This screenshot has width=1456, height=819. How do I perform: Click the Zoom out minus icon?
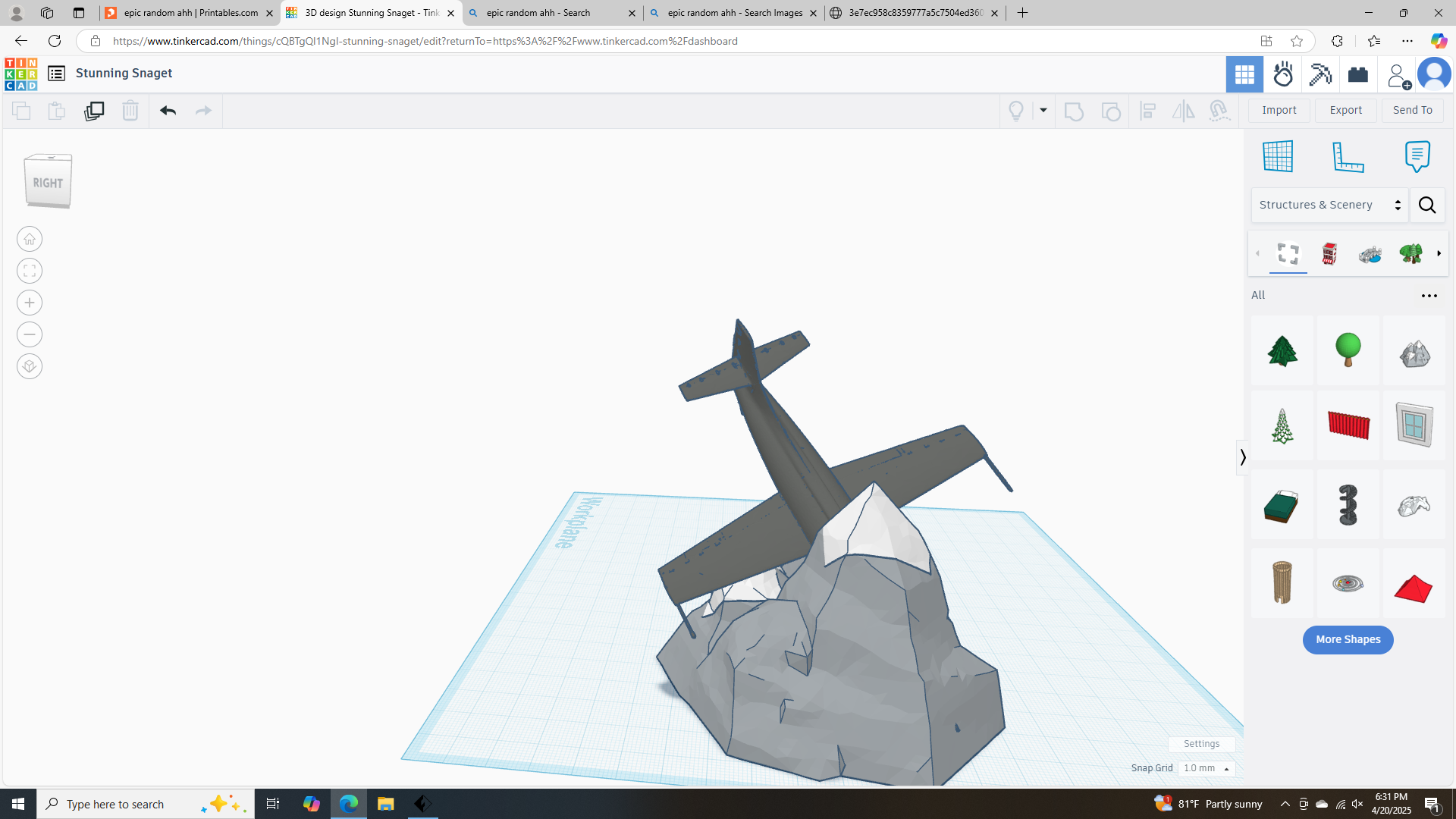click(x=30, y=334)
